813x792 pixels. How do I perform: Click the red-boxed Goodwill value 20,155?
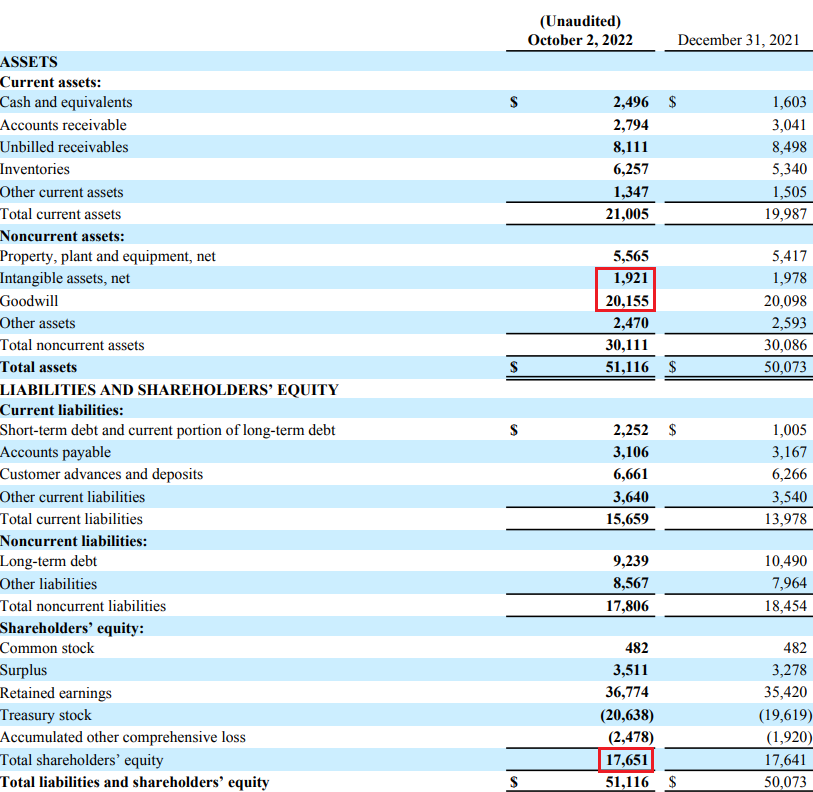coord(627,300)
